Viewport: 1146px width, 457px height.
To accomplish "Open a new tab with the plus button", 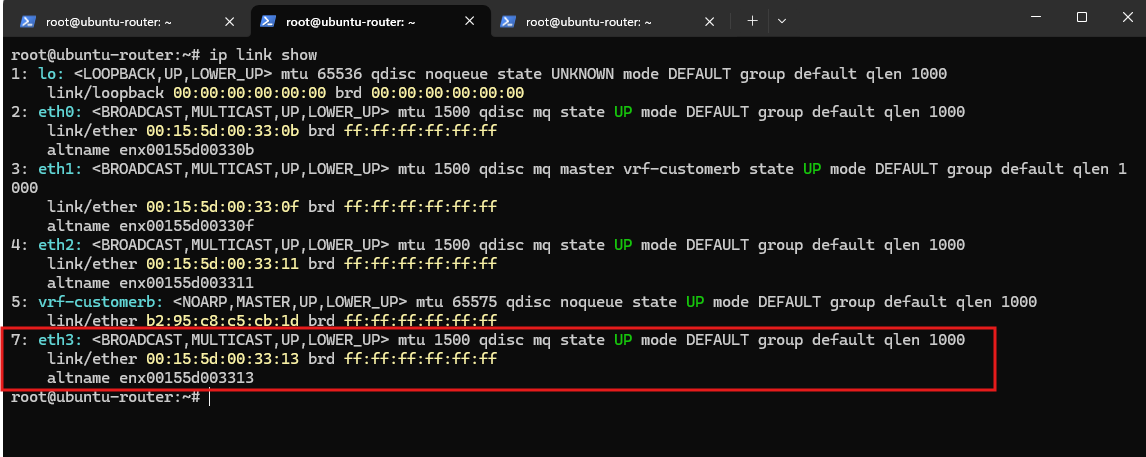I will [752, 21].
